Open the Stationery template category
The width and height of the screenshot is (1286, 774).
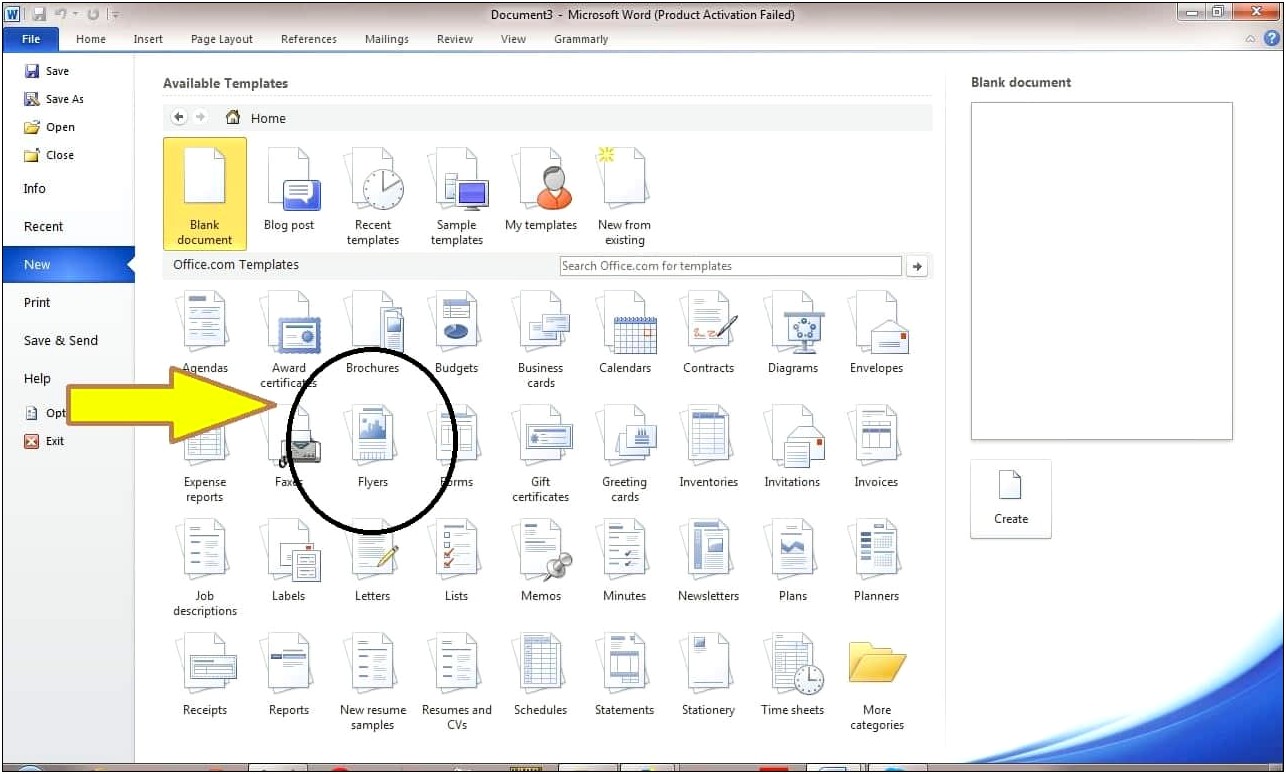pos(708,675)
